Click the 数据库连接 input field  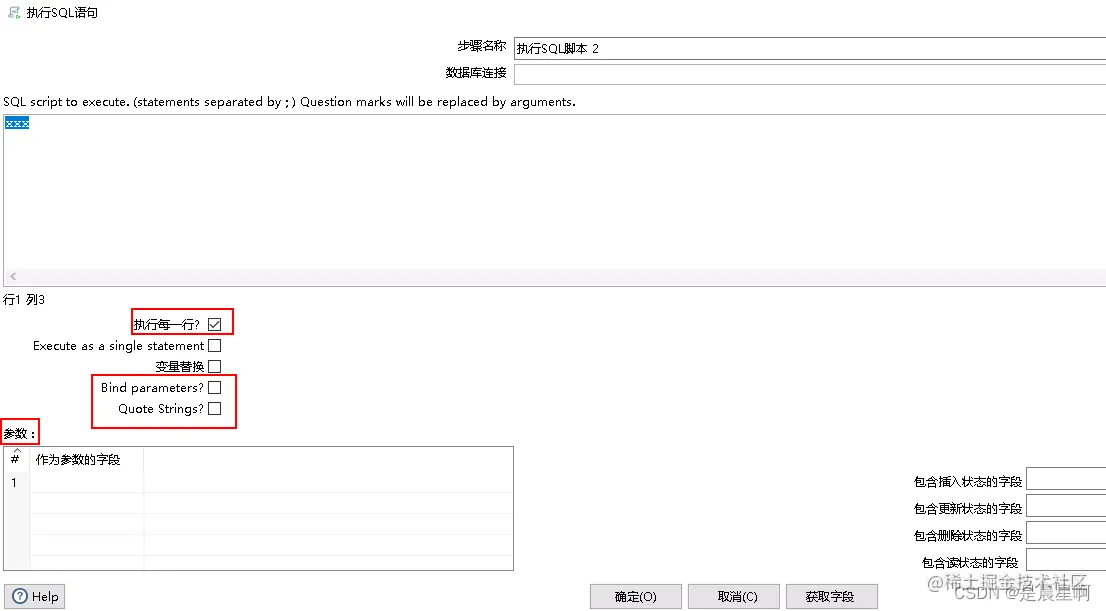pyautogui.click(x=700, y=72)
